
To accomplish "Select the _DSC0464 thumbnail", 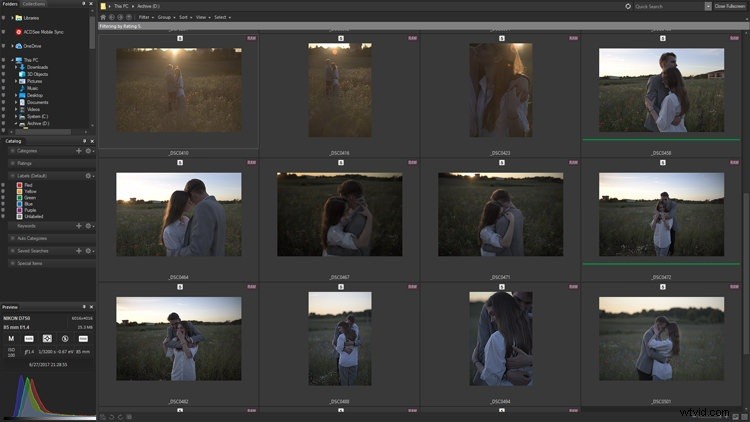I will click(x=179, y=214).
